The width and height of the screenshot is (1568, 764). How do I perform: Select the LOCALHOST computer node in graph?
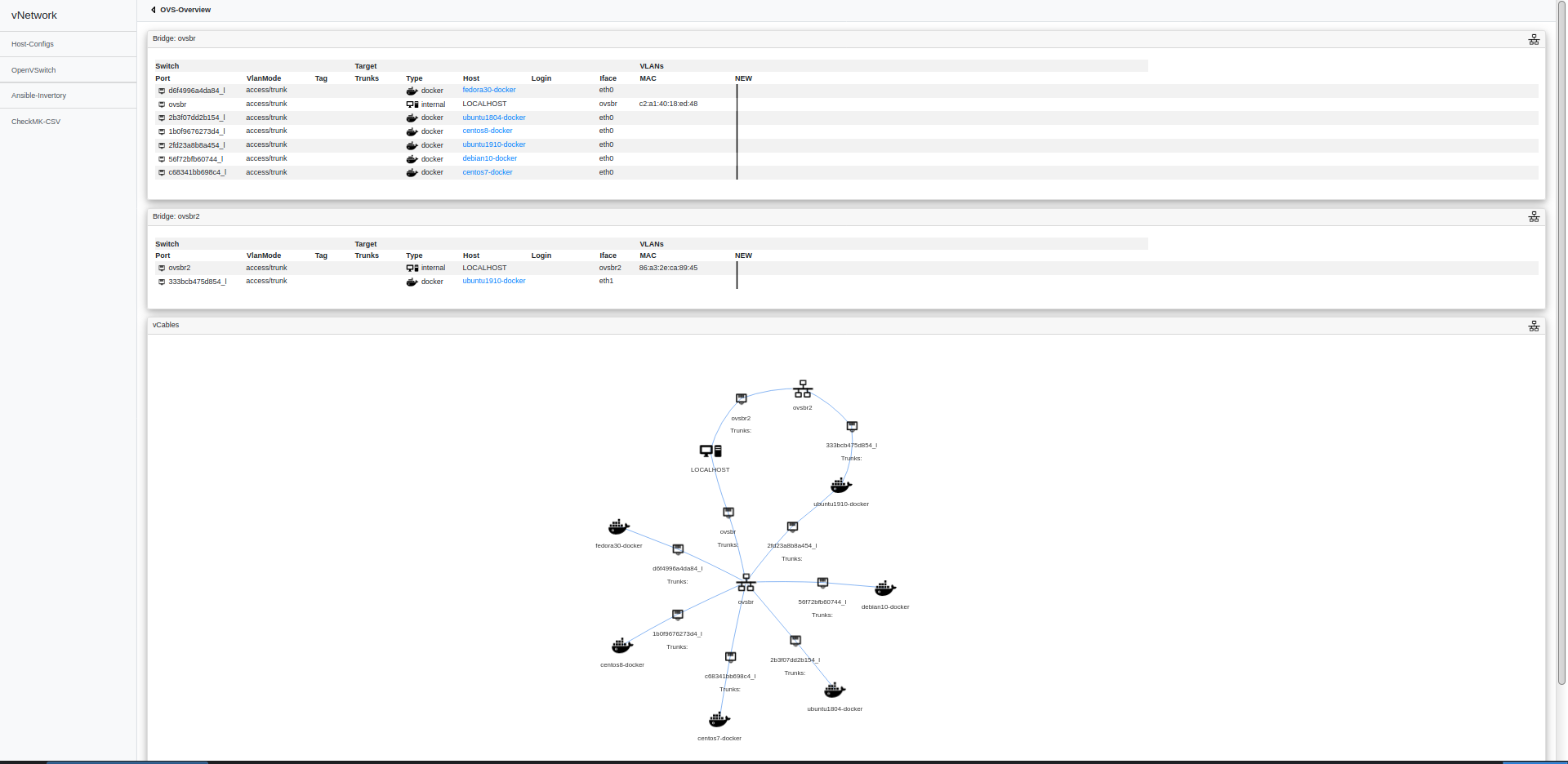pyautogui.click(x=710, y=451)
